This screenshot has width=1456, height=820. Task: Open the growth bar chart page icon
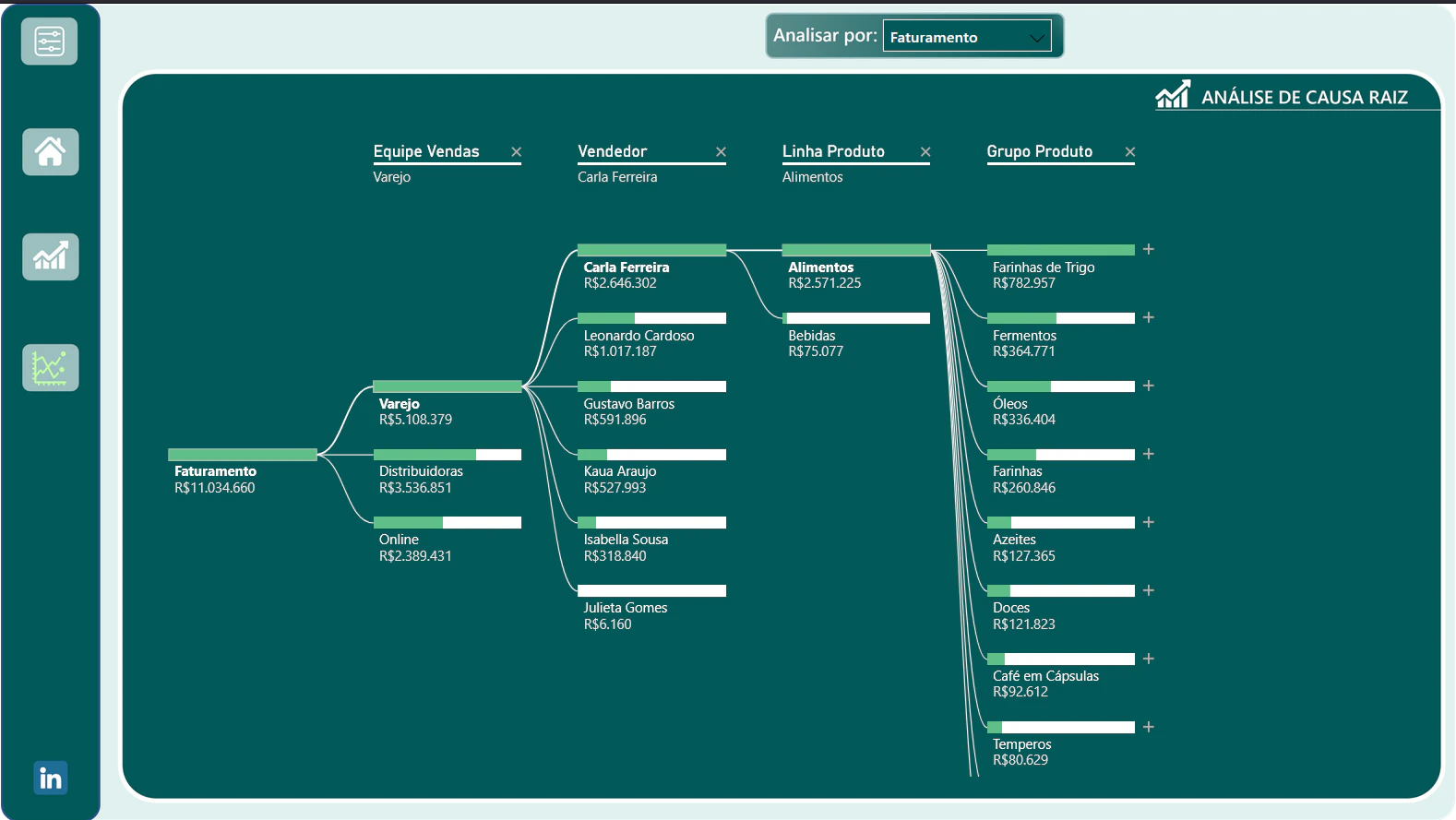pyautogui.click(x=51, y=256)
